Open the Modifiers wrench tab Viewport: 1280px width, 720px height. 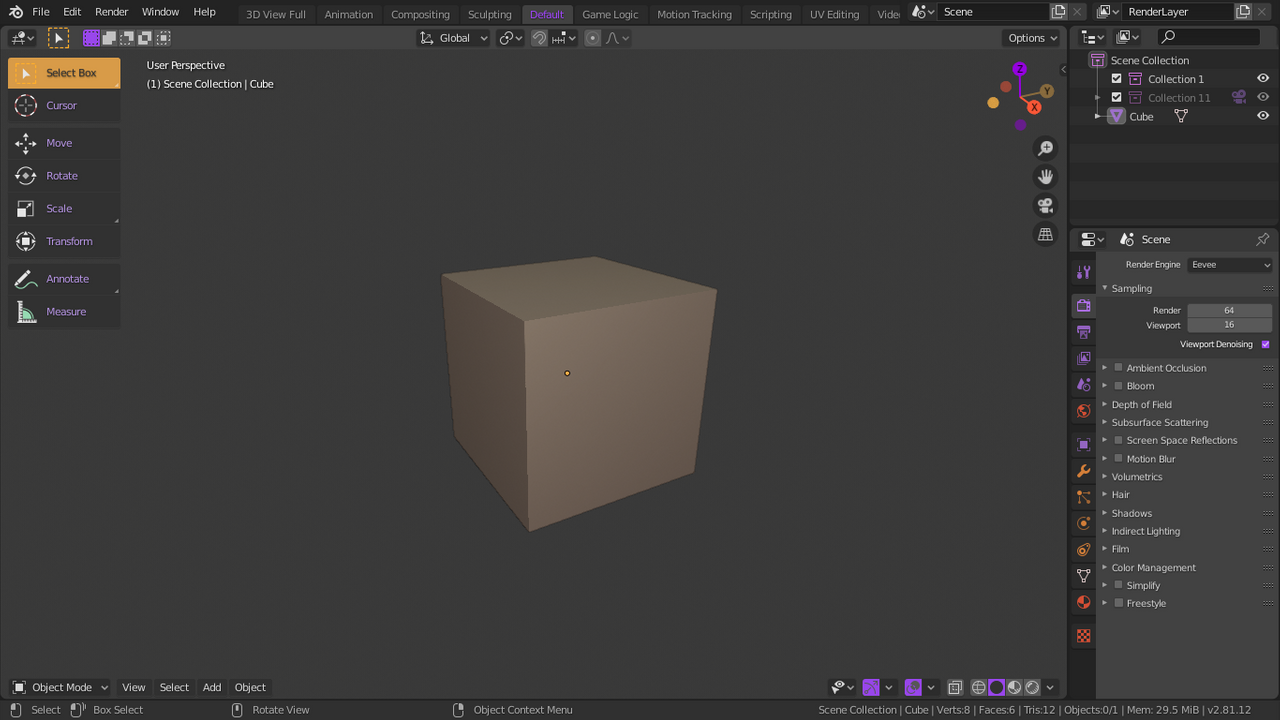click(x=1083, y=470)
